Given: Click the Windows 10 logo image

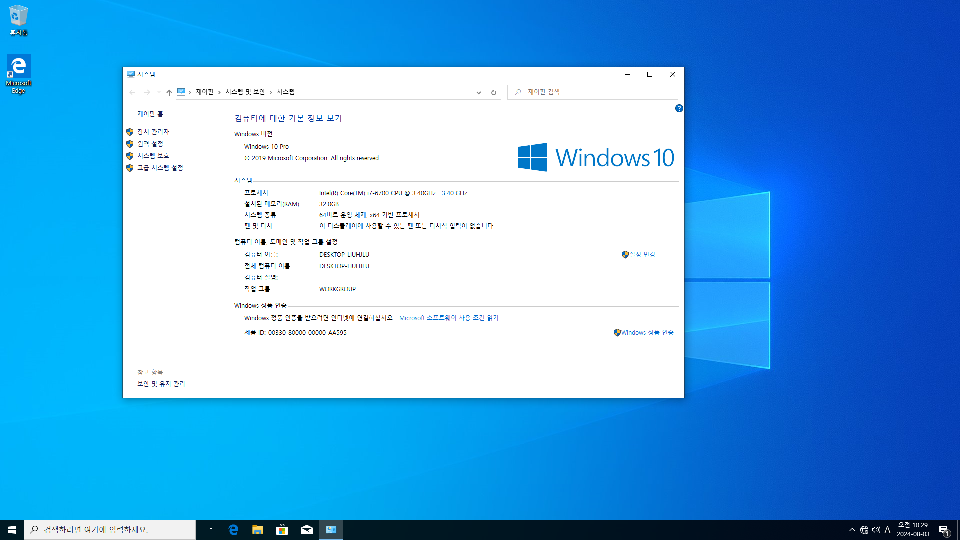Looking at the screenshot, I should coord(596,157).
